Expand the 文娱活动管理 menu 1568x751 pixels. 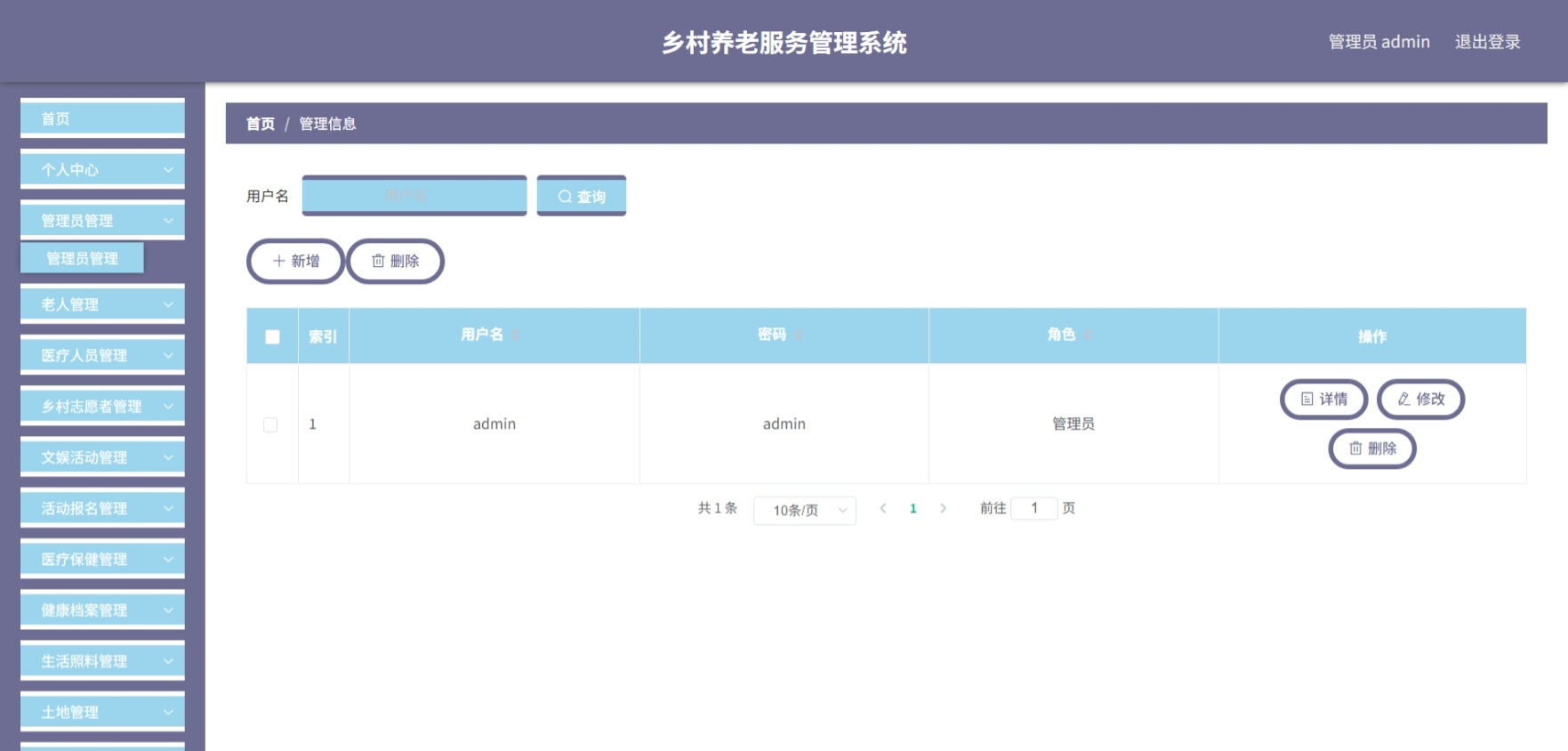102,457
